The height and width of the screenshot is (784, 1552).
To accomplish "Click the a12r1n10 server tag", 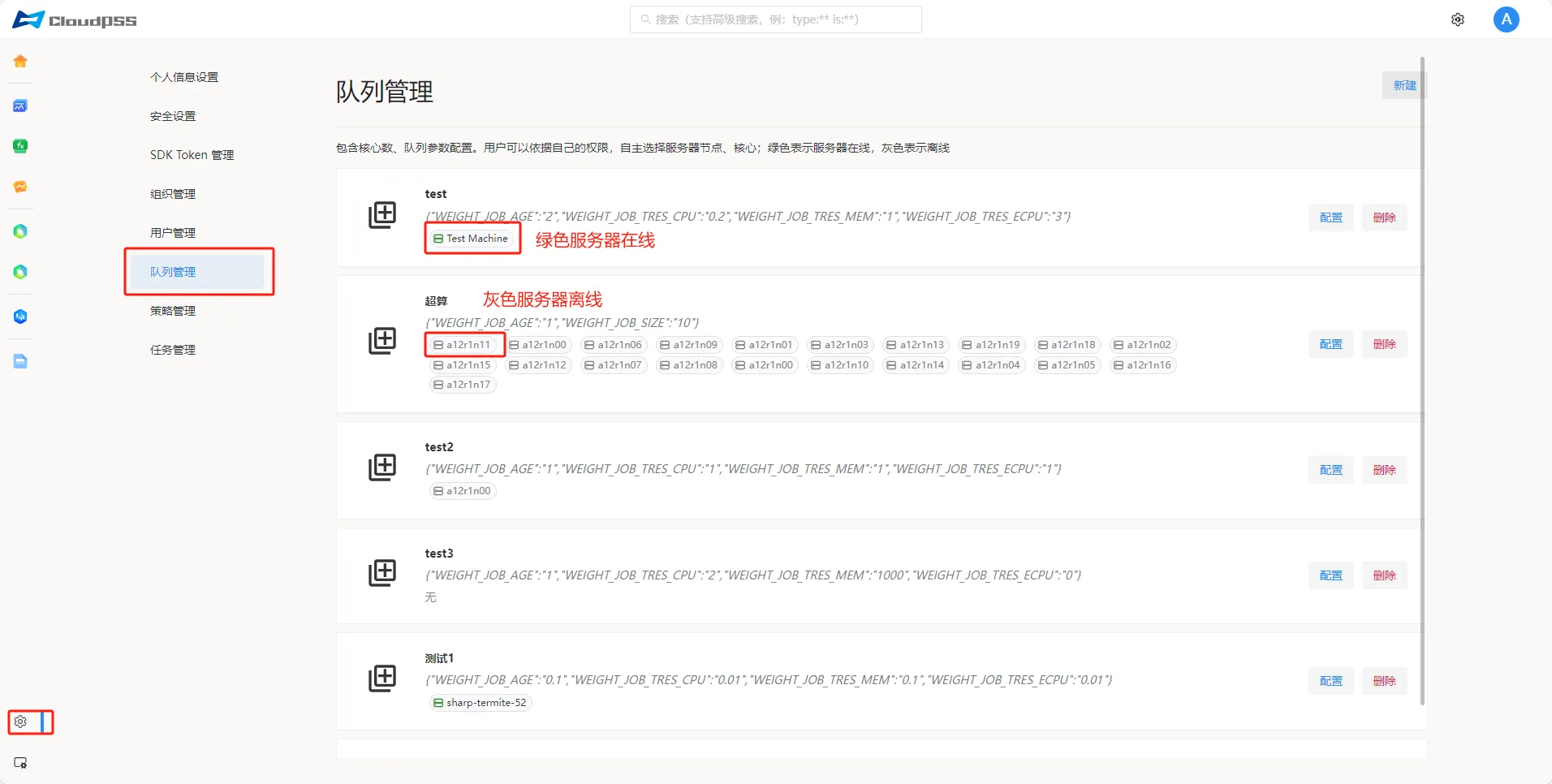I will pos(840,365).
